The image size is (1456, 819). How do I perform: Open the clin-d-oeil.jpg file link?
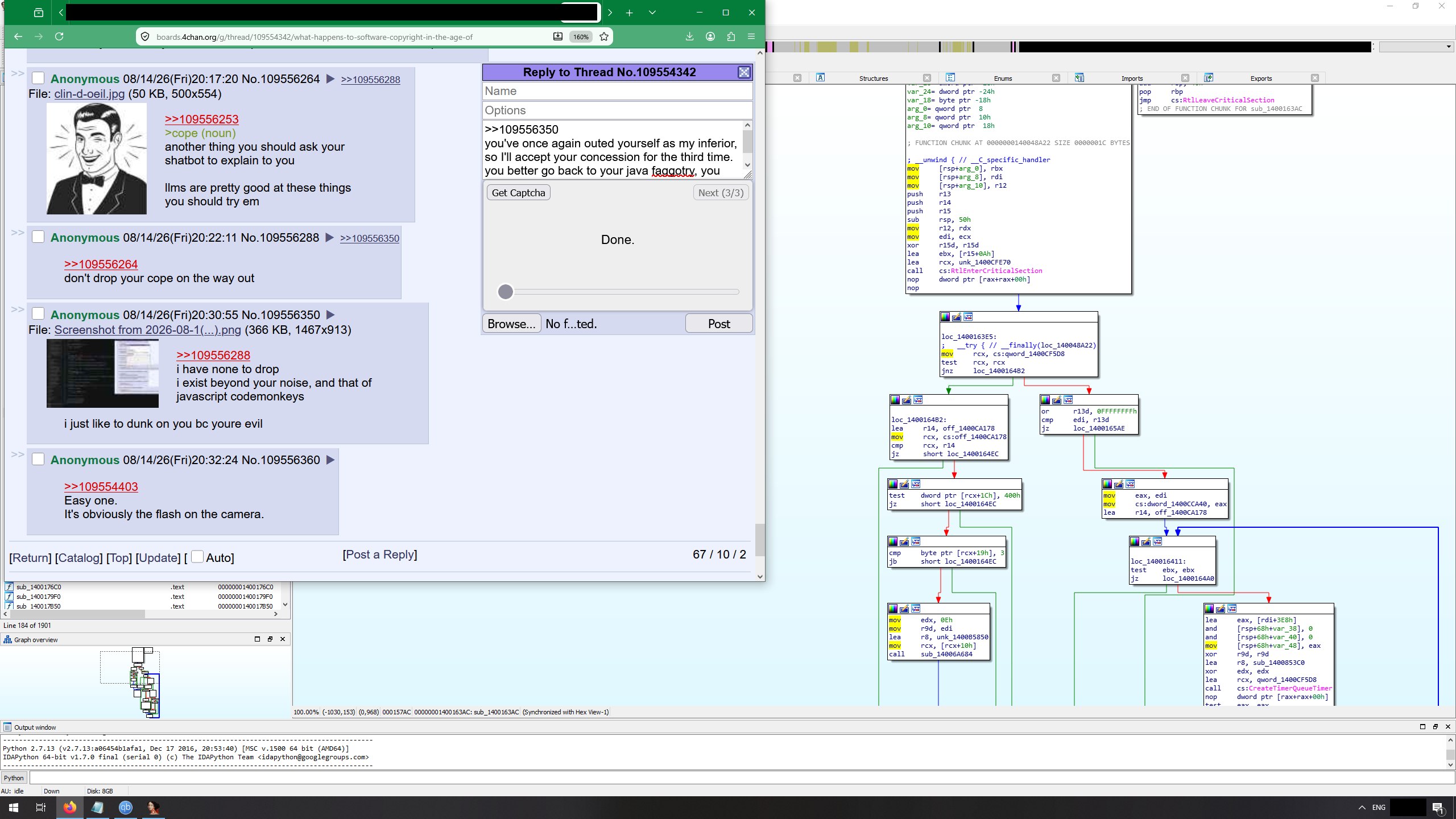tap(89, 94)
